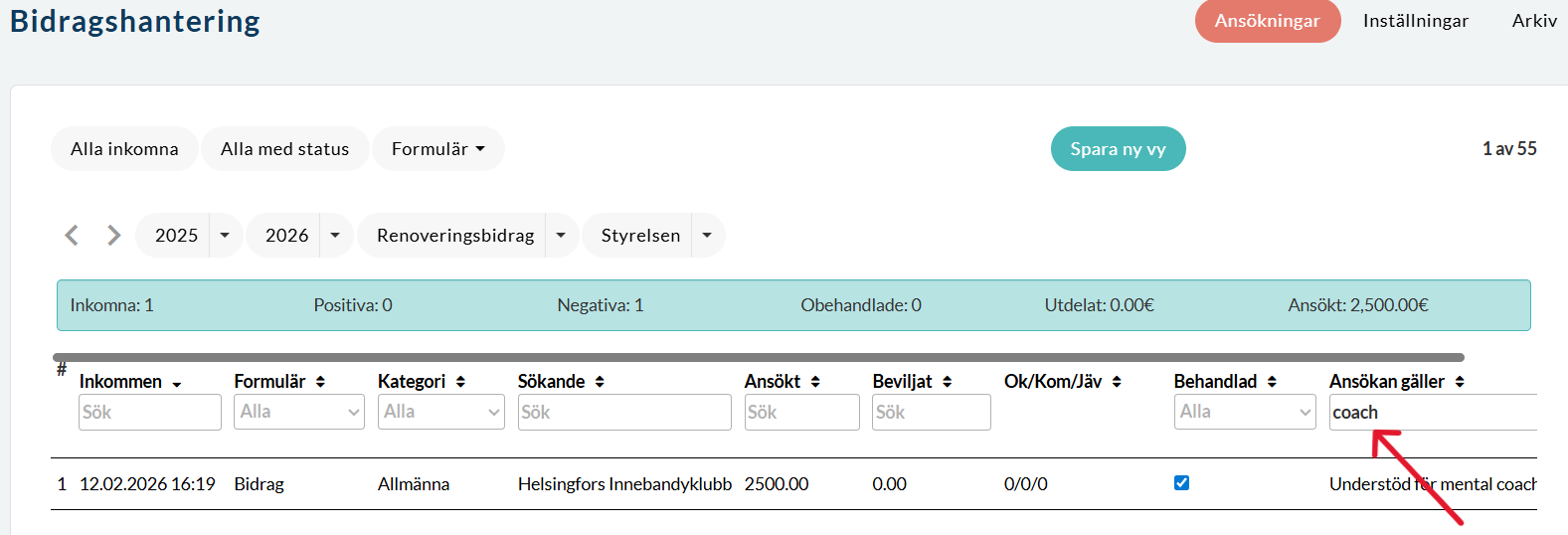1568x535 pixels.
Task: Click the Spara ny vy button
Action: pos(1118,149)
